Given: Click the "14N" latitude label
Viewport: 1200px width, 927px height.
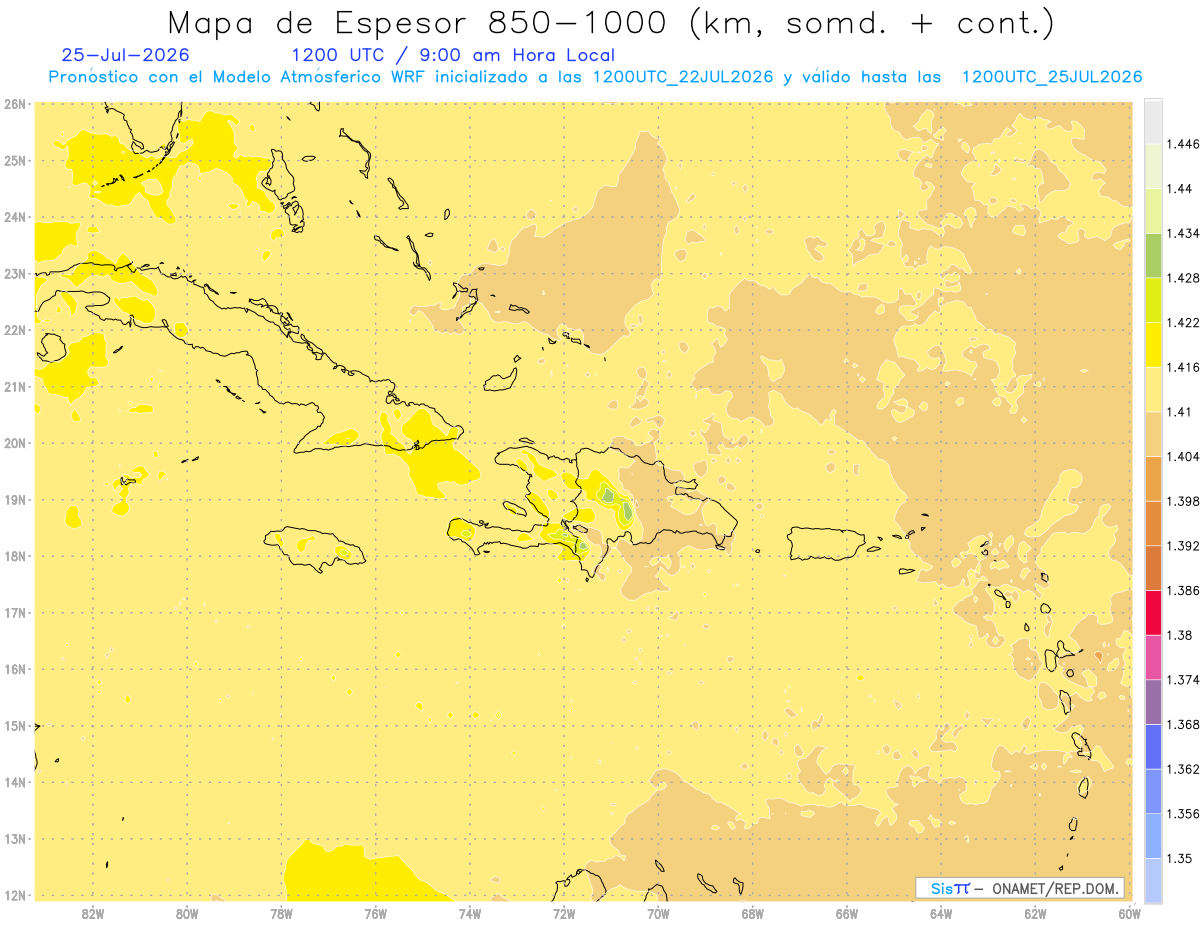Looking at the screenshot, I should click(x=15, y=782).
